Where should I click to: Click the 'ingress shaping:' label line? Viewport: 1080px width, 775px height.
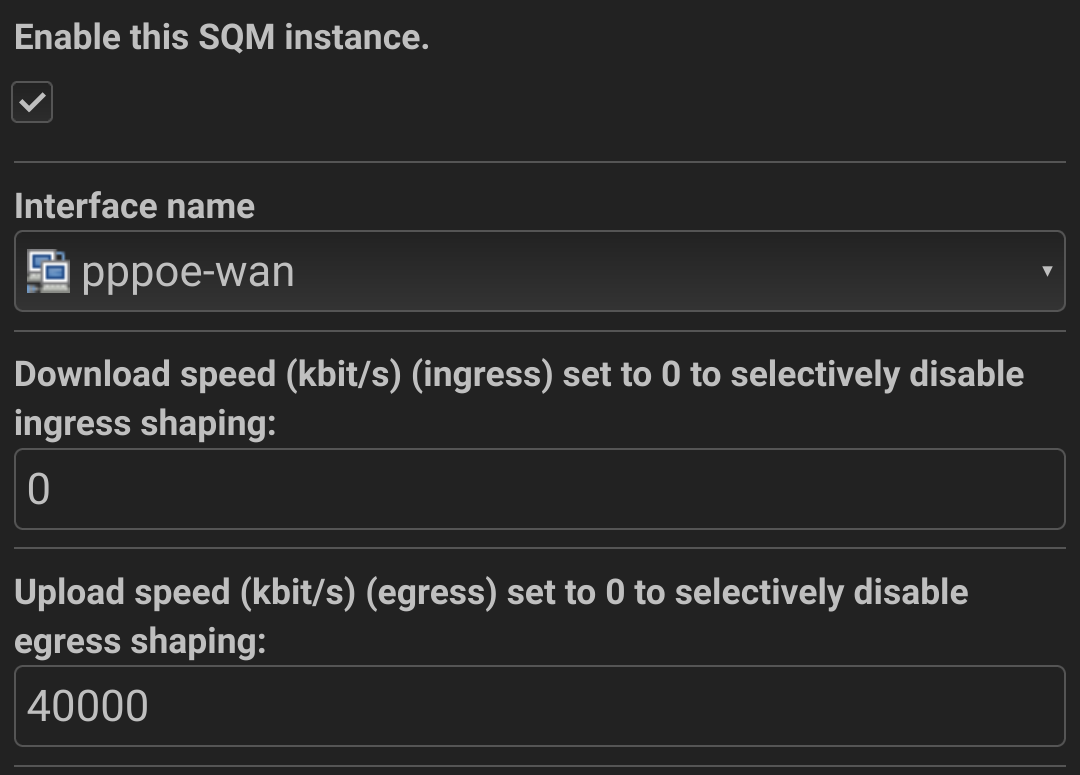[144, 423]
